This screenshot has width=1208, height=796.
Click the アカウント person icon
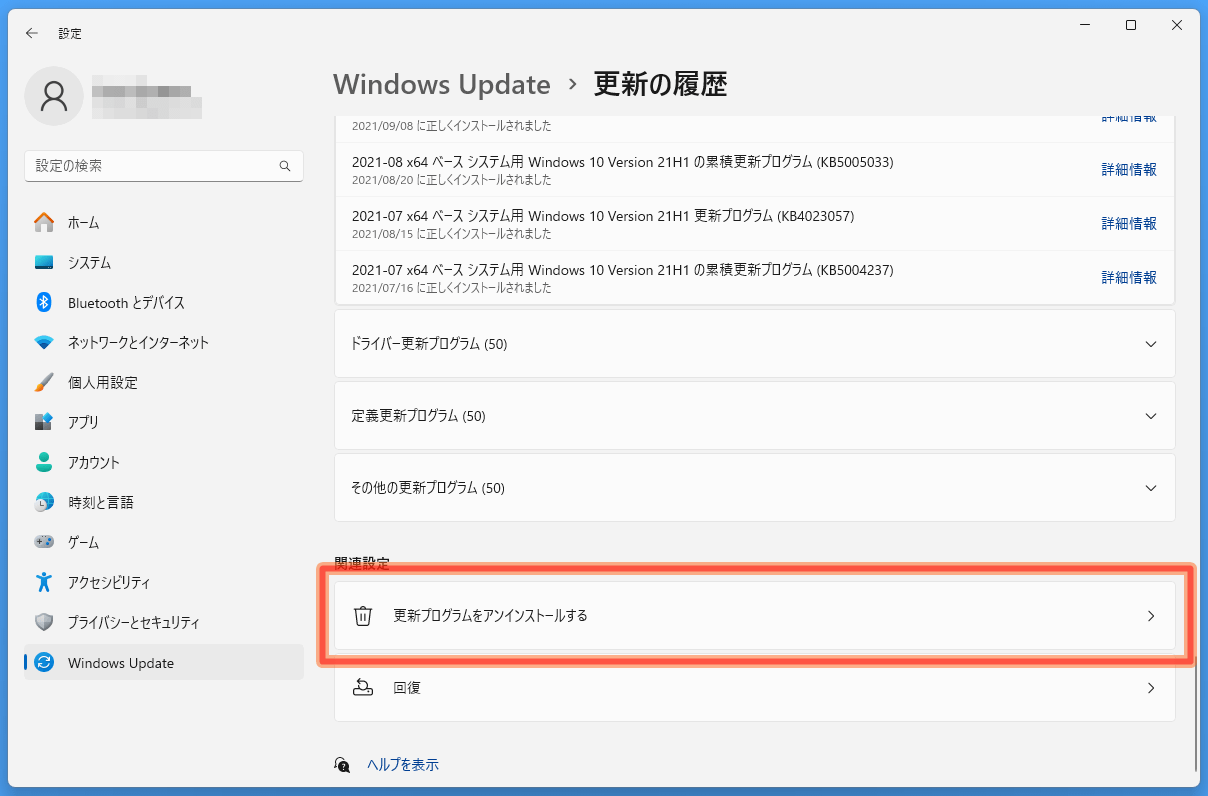44,462
